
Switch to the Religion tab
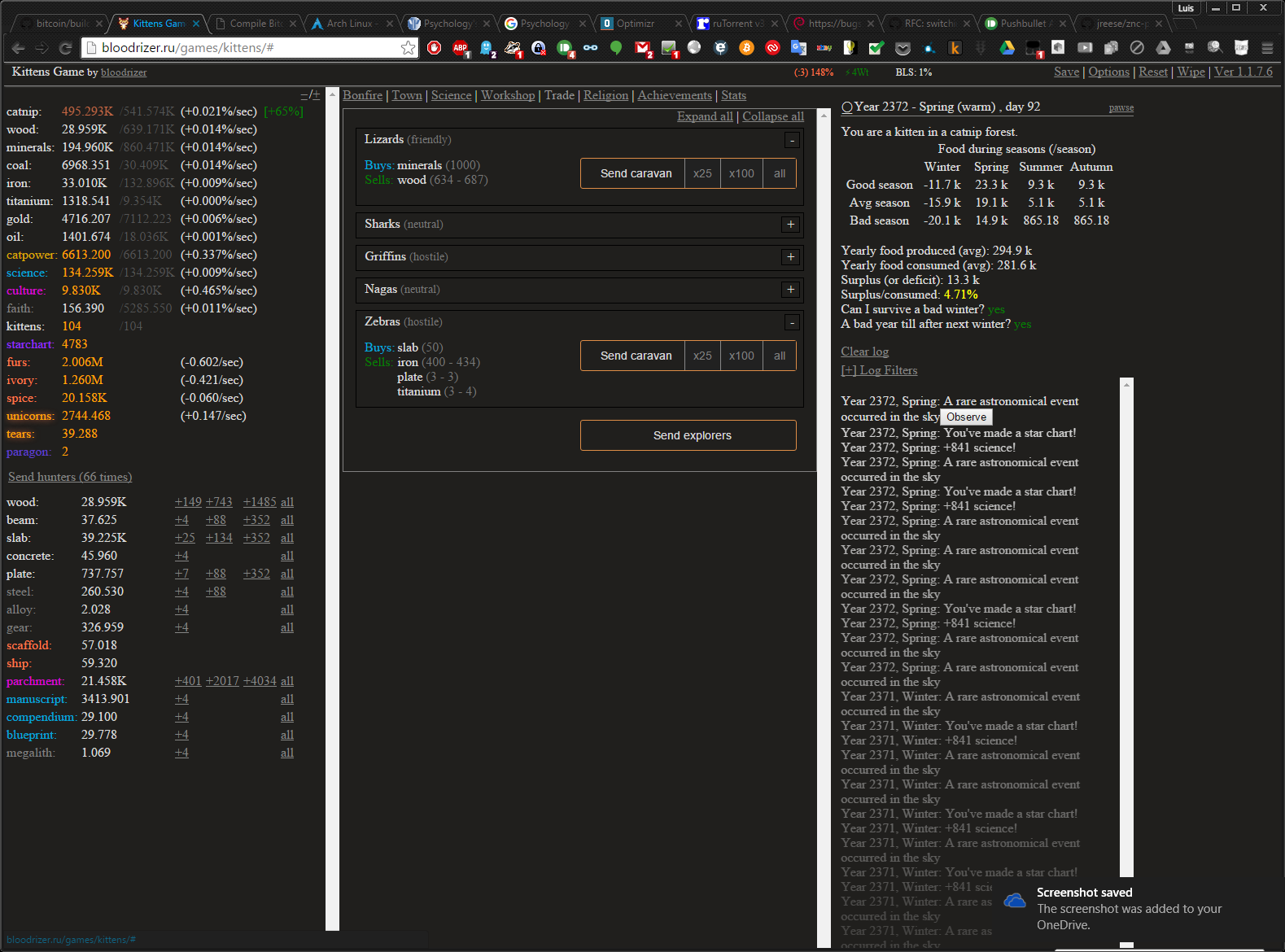tap(605, 95)
